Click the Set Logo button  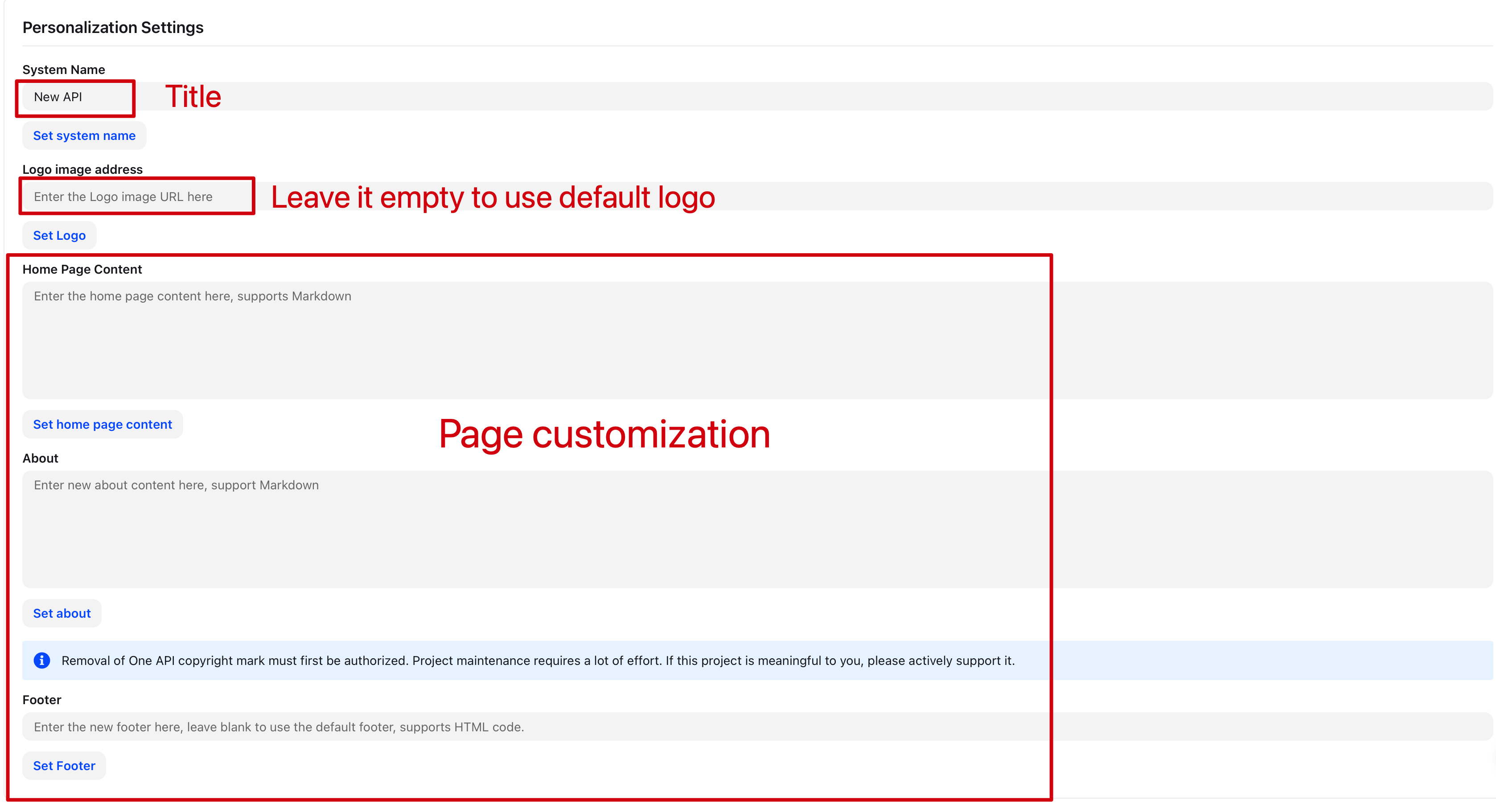pos(59,236)
